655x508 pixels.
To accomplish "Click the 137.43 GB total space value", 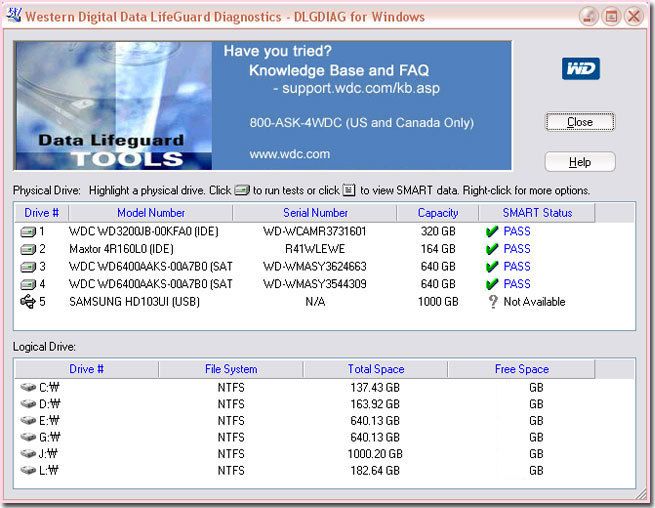I will (375, 387).
